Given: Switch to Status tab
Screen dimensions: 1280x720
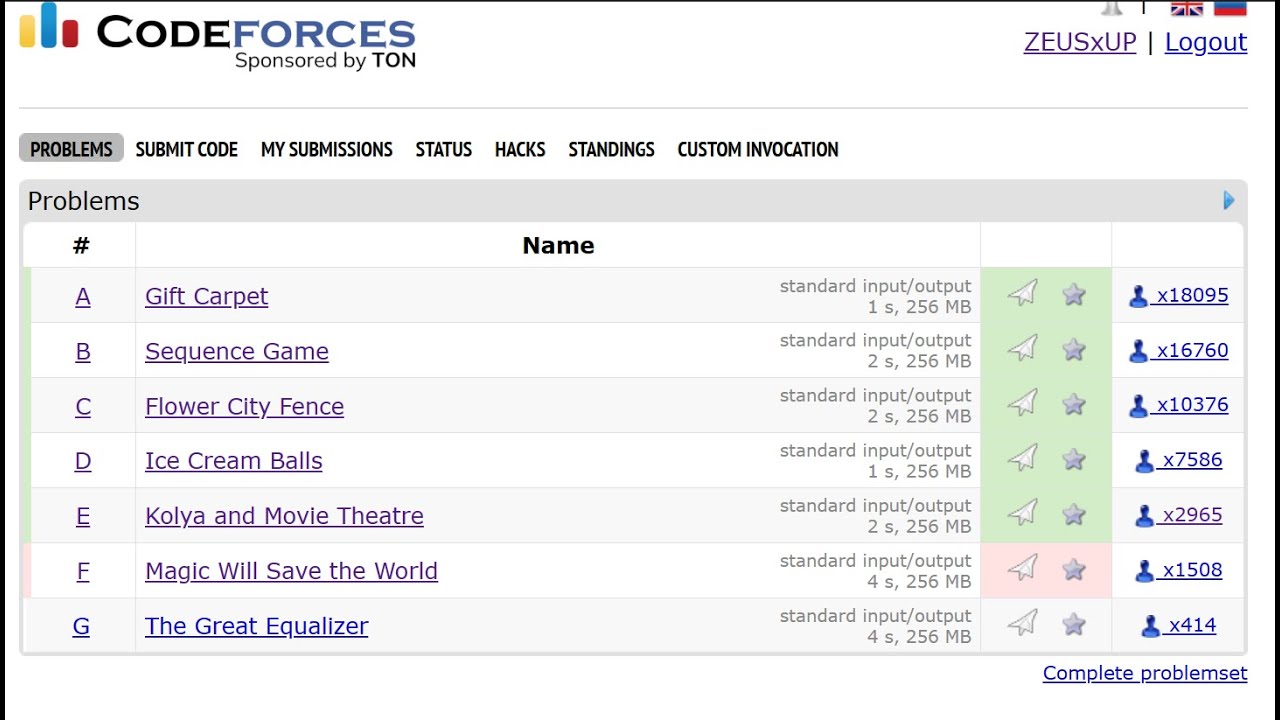Looking at the screenshot, I should tap(444, 149).
